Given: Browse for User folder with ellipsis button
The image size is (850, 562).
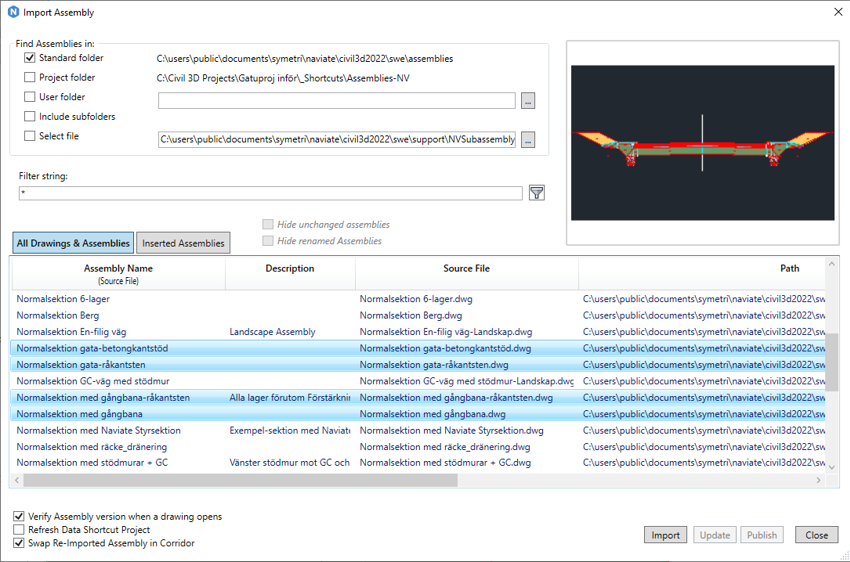Looking at the screenshot, I should pyautogui.click(x=527, y=101).
